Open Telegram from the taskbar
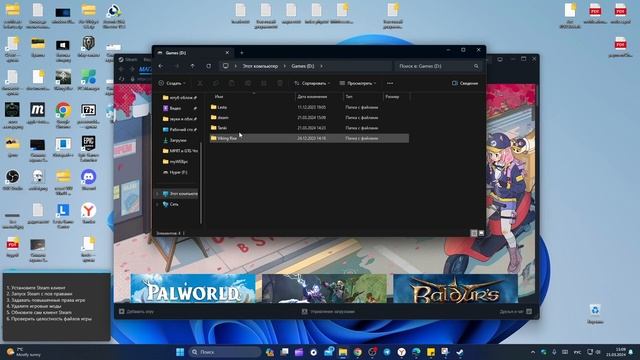Viewport: 640px width, 360px height. tap(387, 352)
